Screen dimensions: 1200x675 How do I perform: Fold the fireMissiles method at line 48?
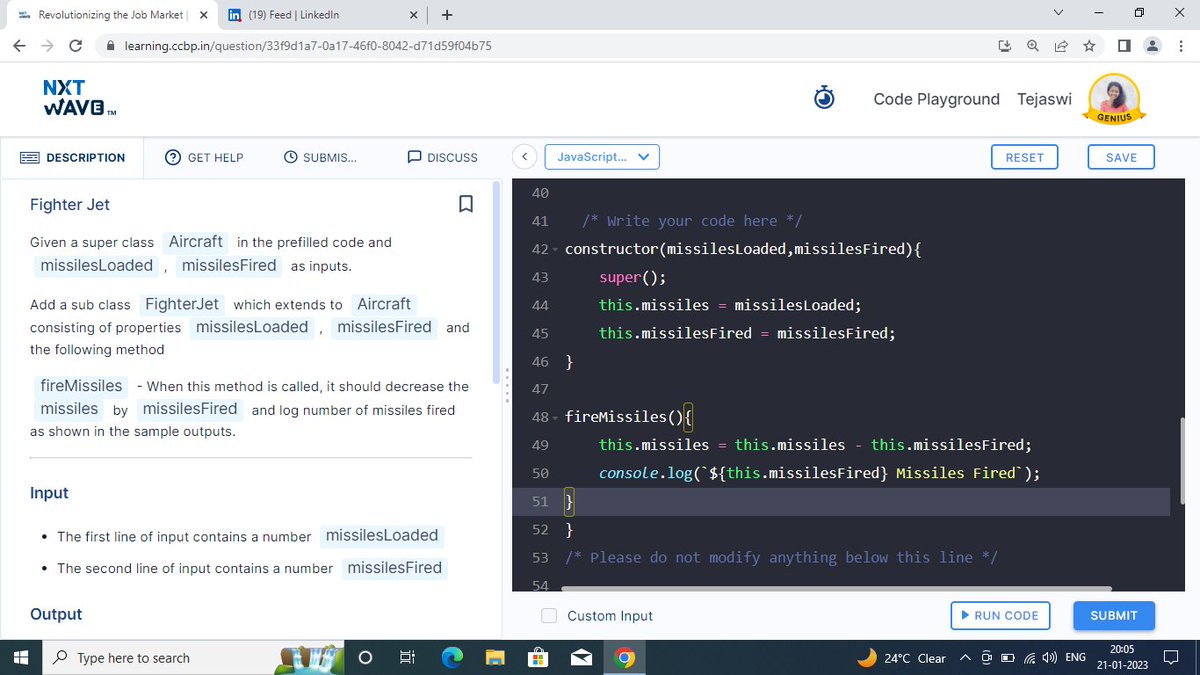(555, 417)
